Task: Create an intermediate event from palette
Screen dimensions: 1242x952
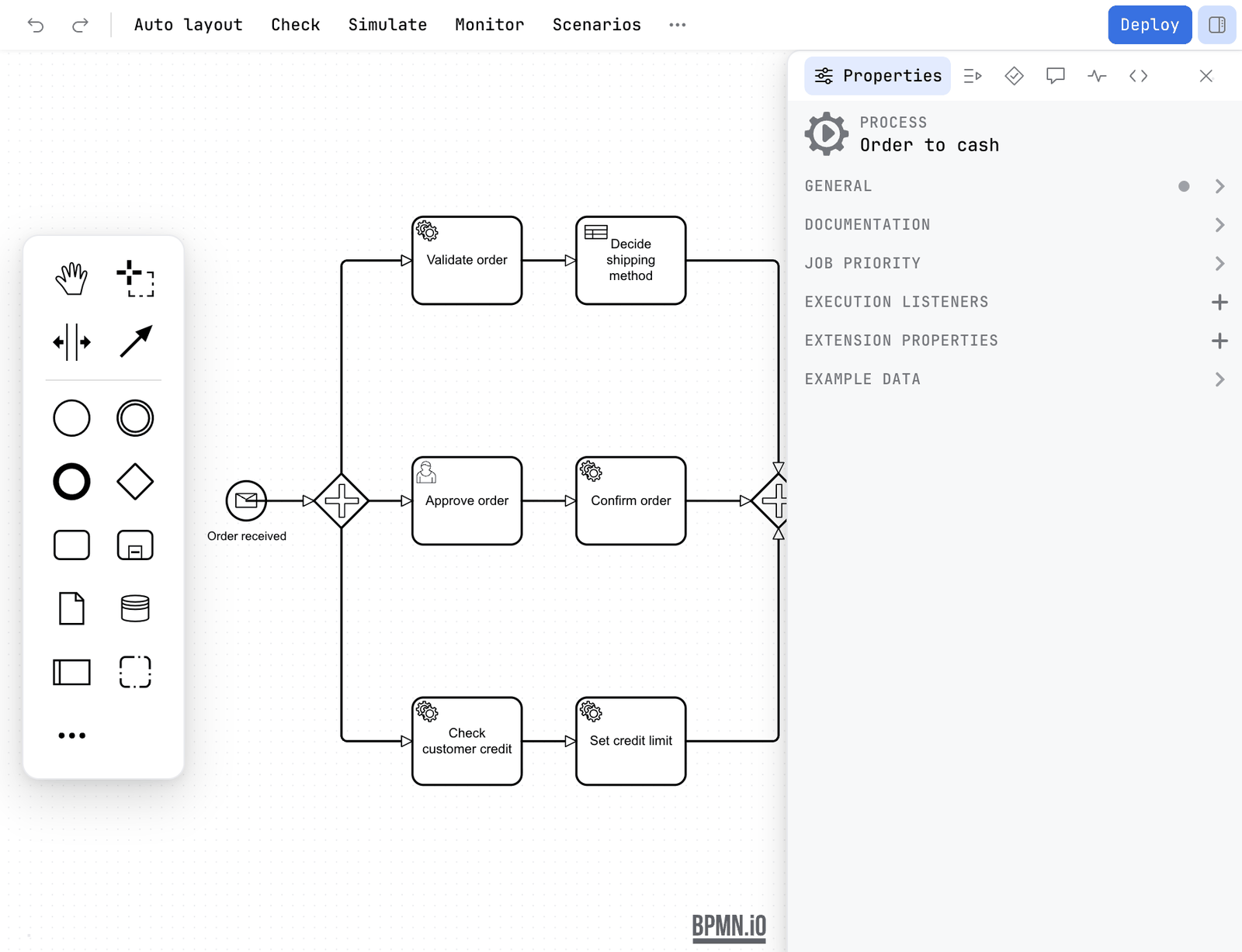Action: tap(135, 418)
